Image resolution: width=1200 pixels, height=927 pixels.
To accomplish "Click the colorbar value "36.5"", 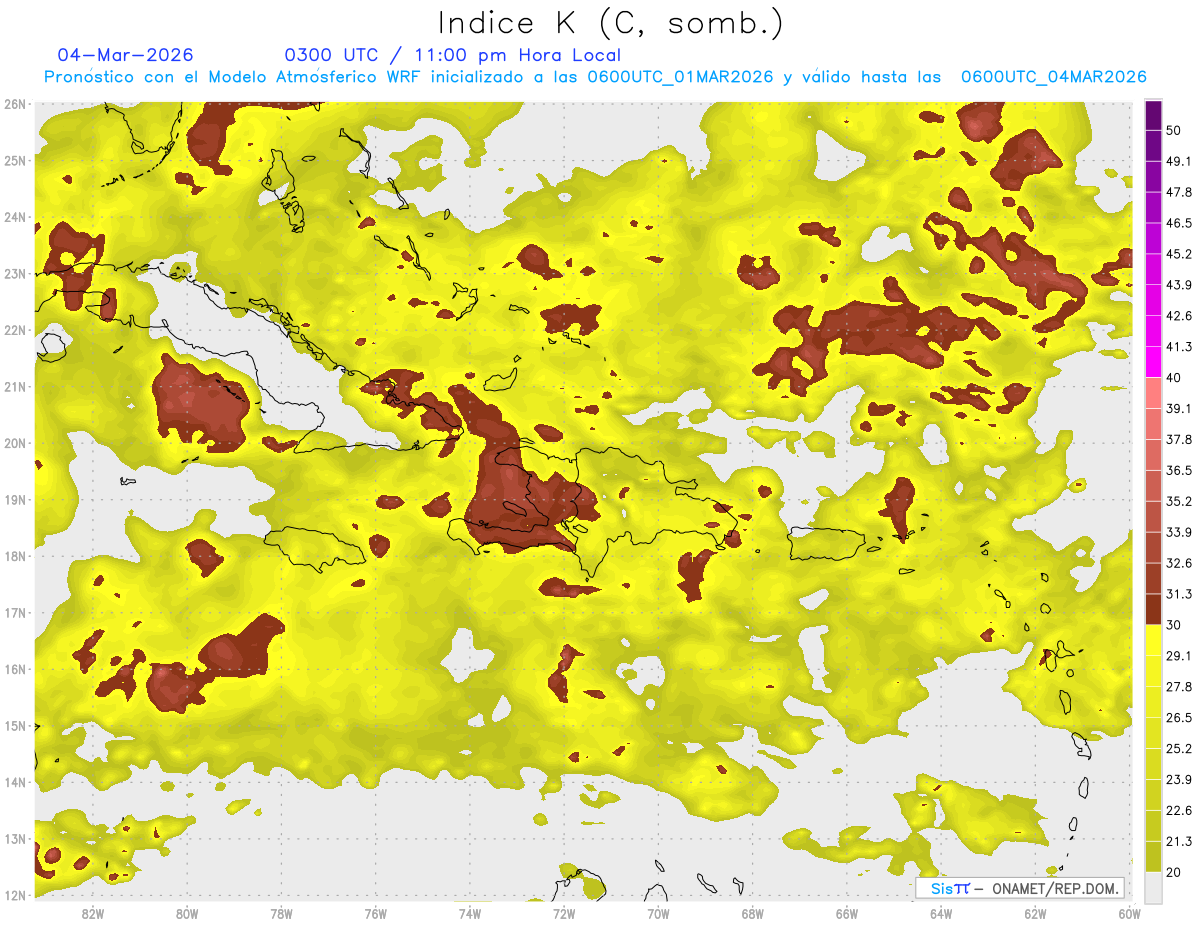I will [1178, 470].
